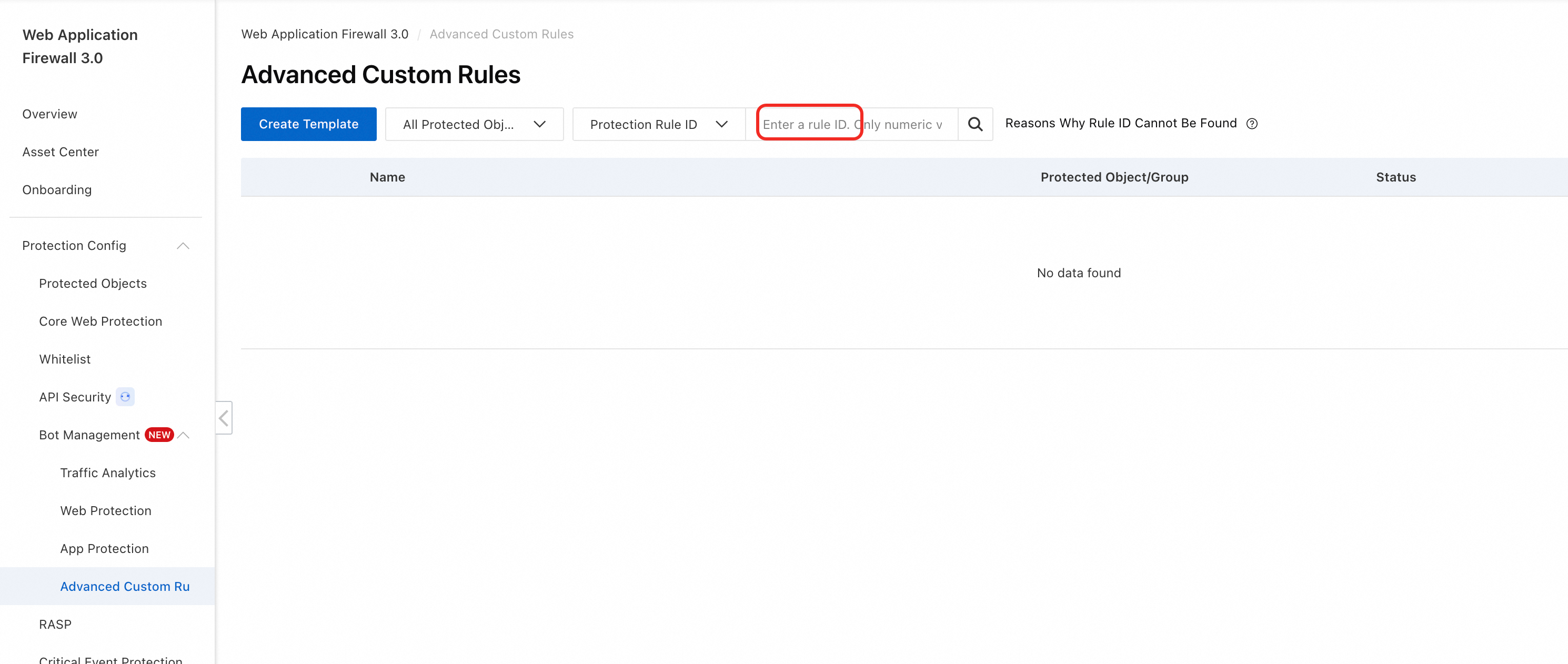Viewport: 1568px width, 664px height.
Task: Click the NEW badge on Bot Management
Action: tap(159, 435)
